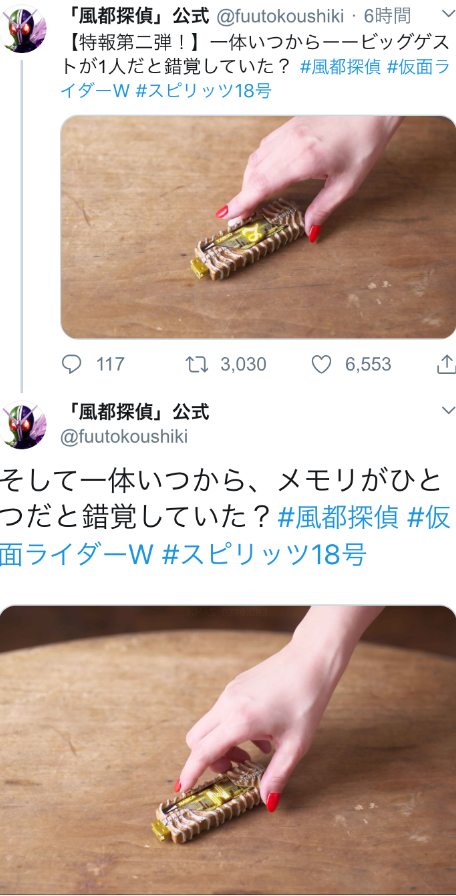Open #風都探偵 hashtag in first tweet

pos(340,67)
